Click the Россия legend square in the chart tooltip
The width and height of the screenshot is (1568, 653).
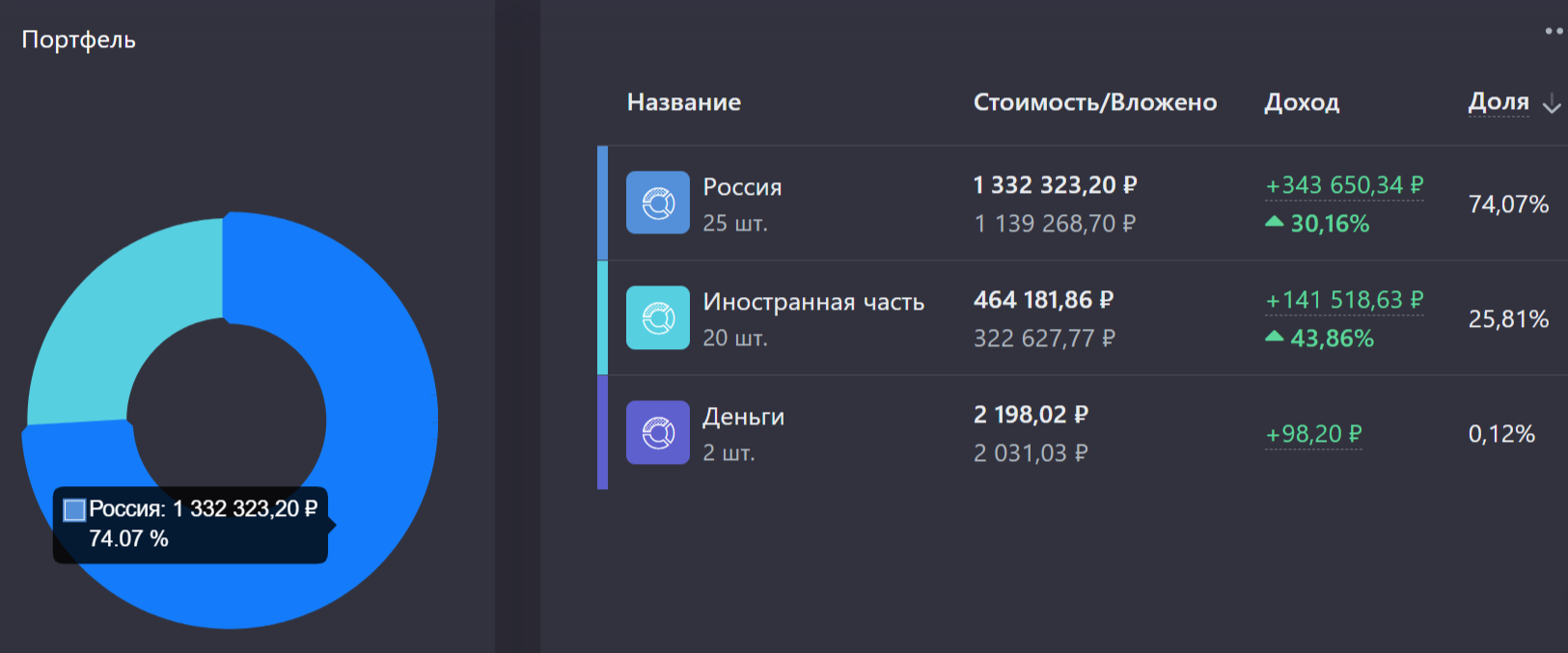point(74,510)
